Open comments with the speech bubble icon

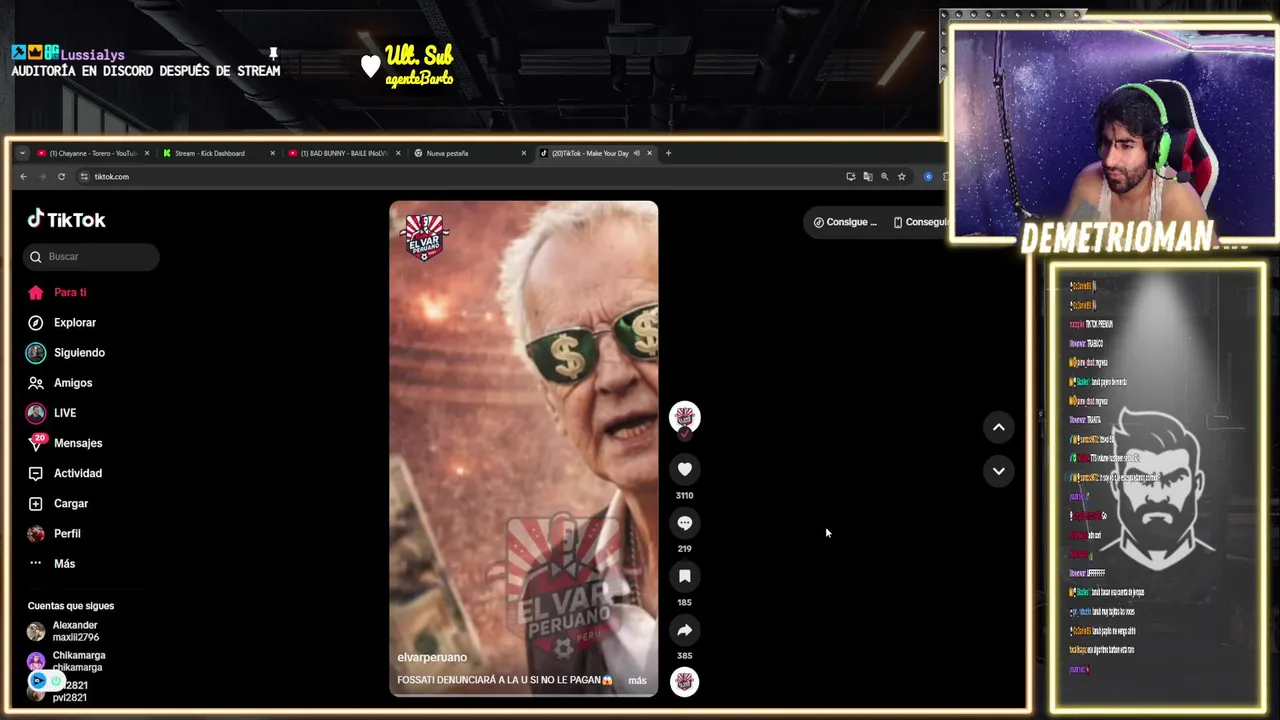(684, 523)
